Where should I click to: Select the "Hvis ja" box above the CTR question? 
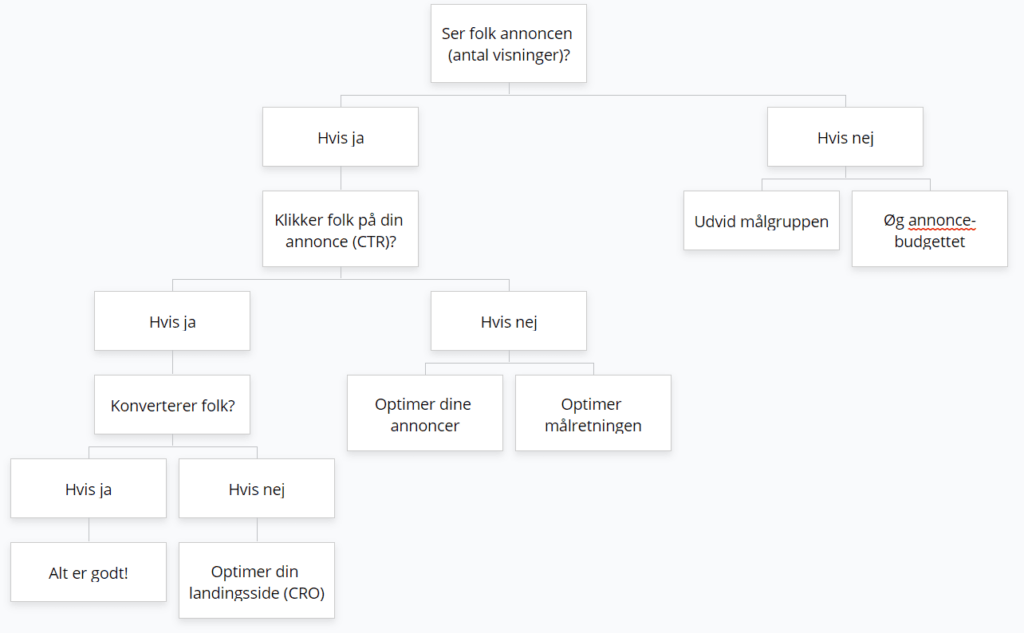(x=340, y=137)
